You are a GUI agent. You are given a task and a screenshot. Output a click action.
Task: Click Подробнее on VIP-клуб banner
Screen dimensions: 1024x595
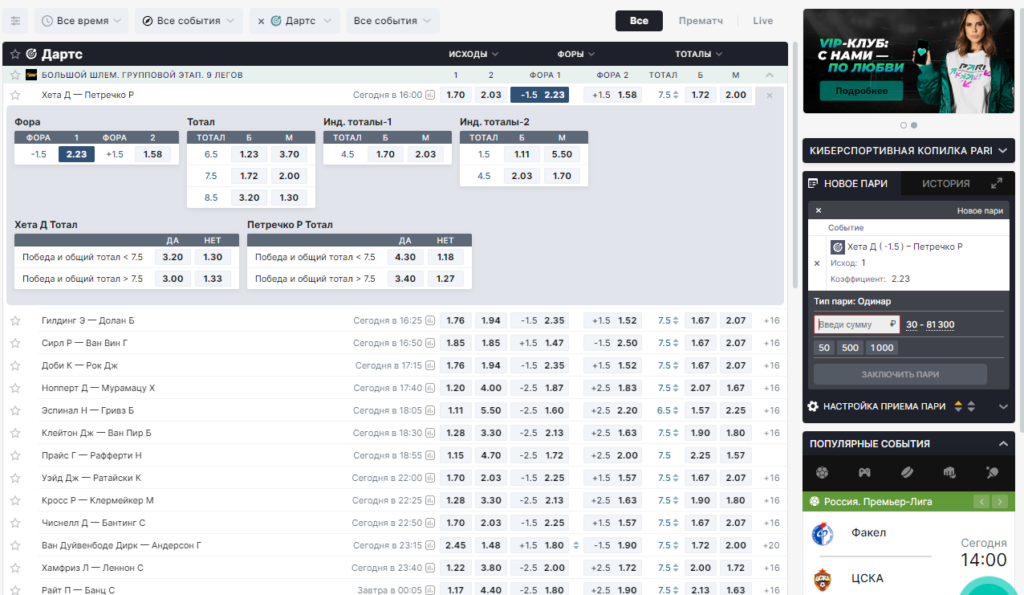pos(861,91)
